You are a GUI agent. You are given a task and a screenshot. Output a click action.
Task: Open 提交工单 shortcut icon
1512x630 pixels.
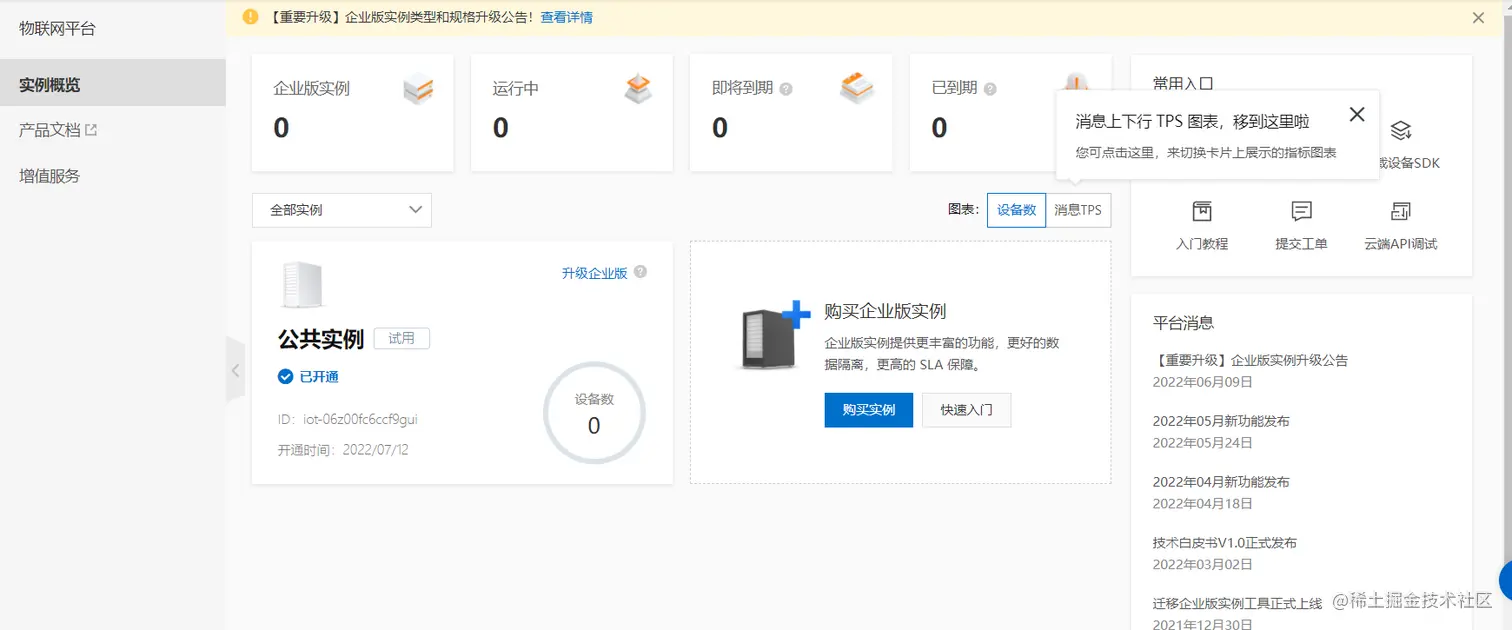[1301, 211]
